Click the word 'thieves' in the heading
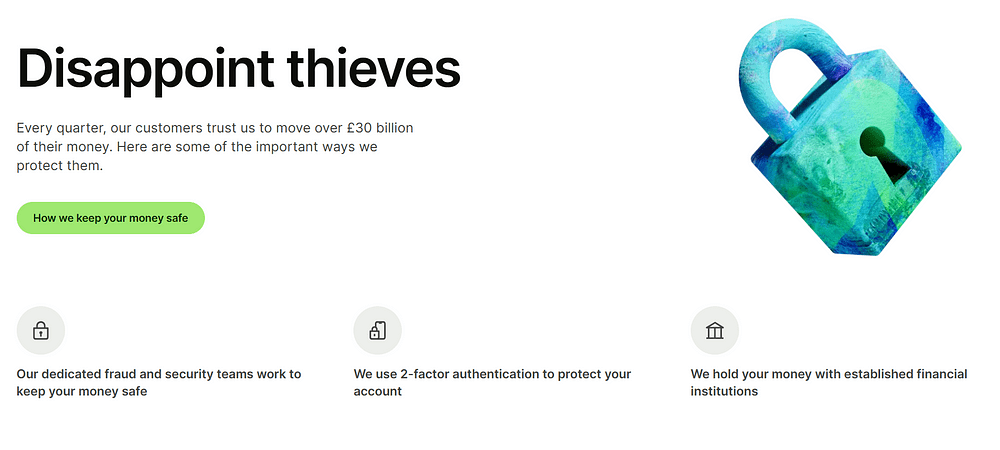The width and height of the screenshot is (1000, 450). pyautogui.click(x=373, y=68)
